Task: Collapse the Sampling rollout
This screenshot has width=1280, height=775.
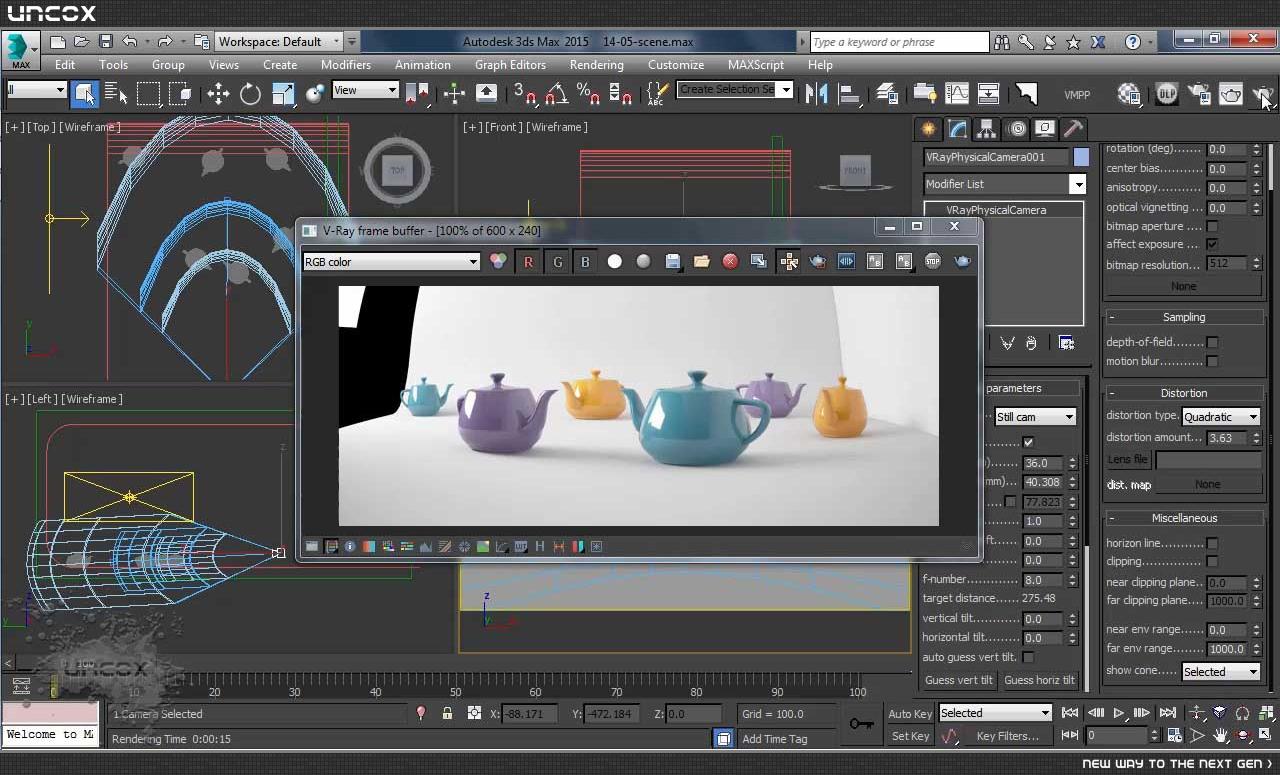Action: (x=1183, y=317)
